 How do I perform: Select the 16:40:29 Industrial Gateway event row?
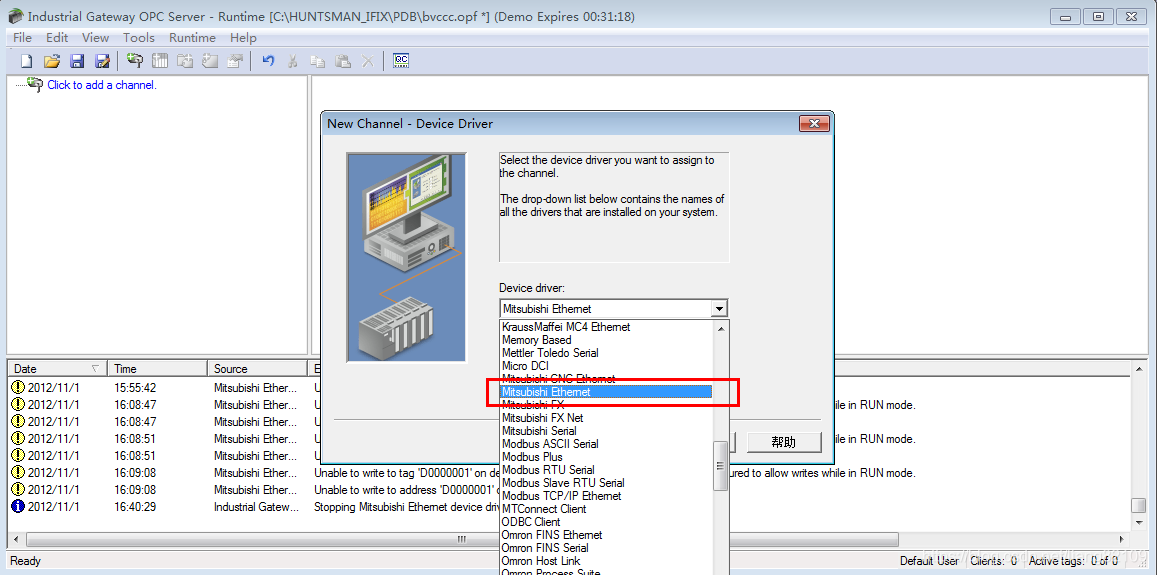[x=570, y=507]
